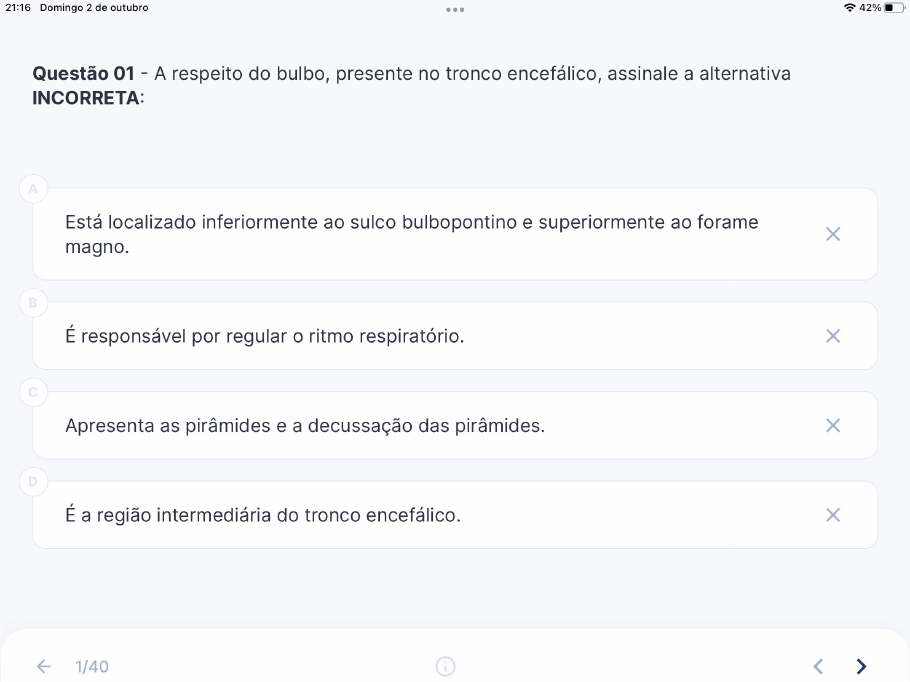Open the three-dot multitasking menu at top

455,9
